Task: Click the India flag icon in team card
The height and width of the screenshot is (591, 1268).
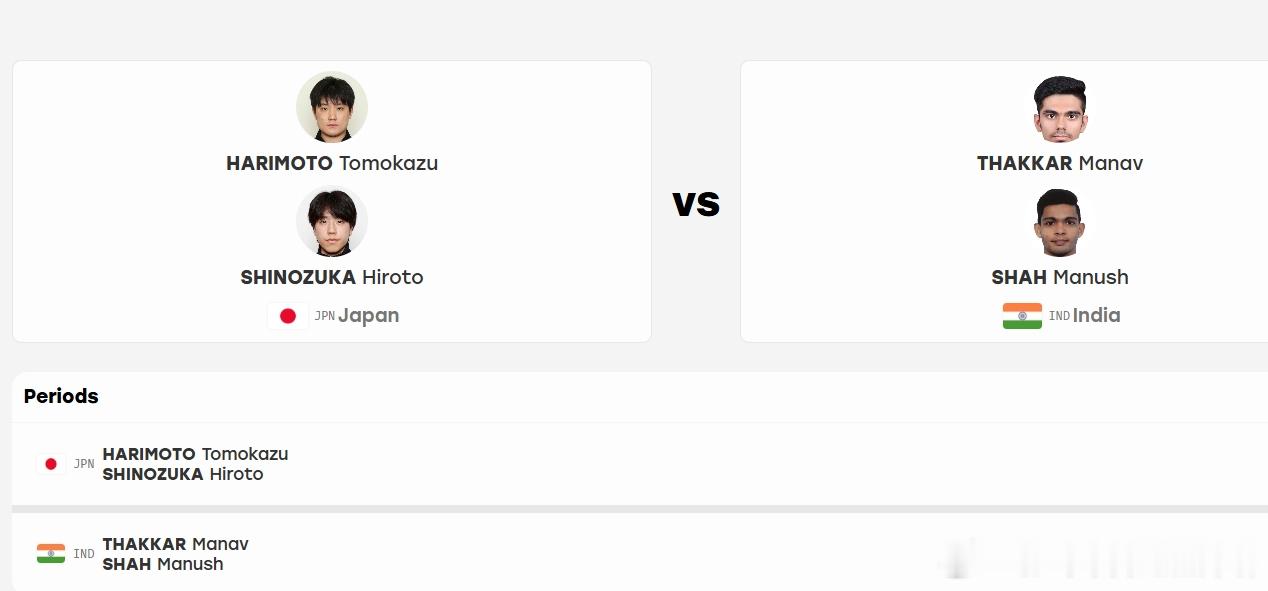Action: (1022, 316)
